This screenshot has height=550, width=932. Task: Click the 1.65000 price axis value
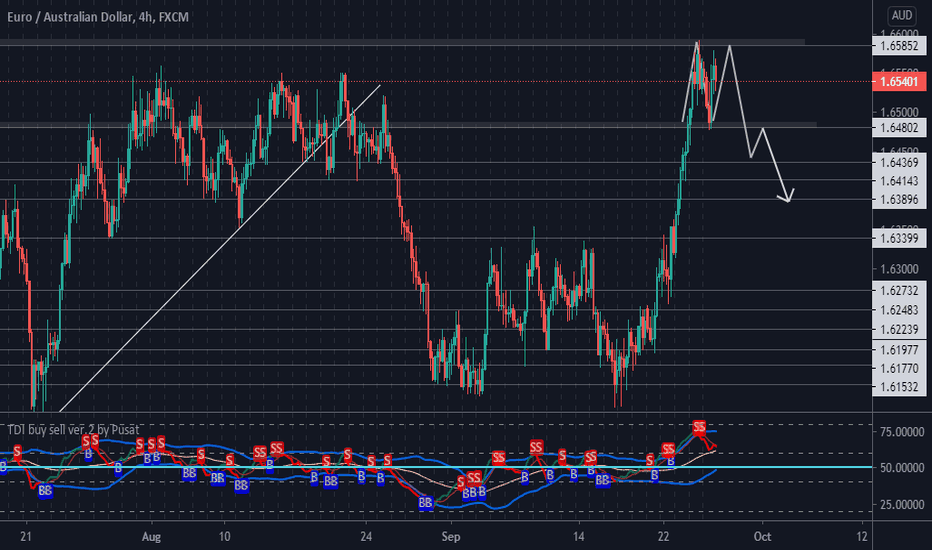(x=899, y=112)
